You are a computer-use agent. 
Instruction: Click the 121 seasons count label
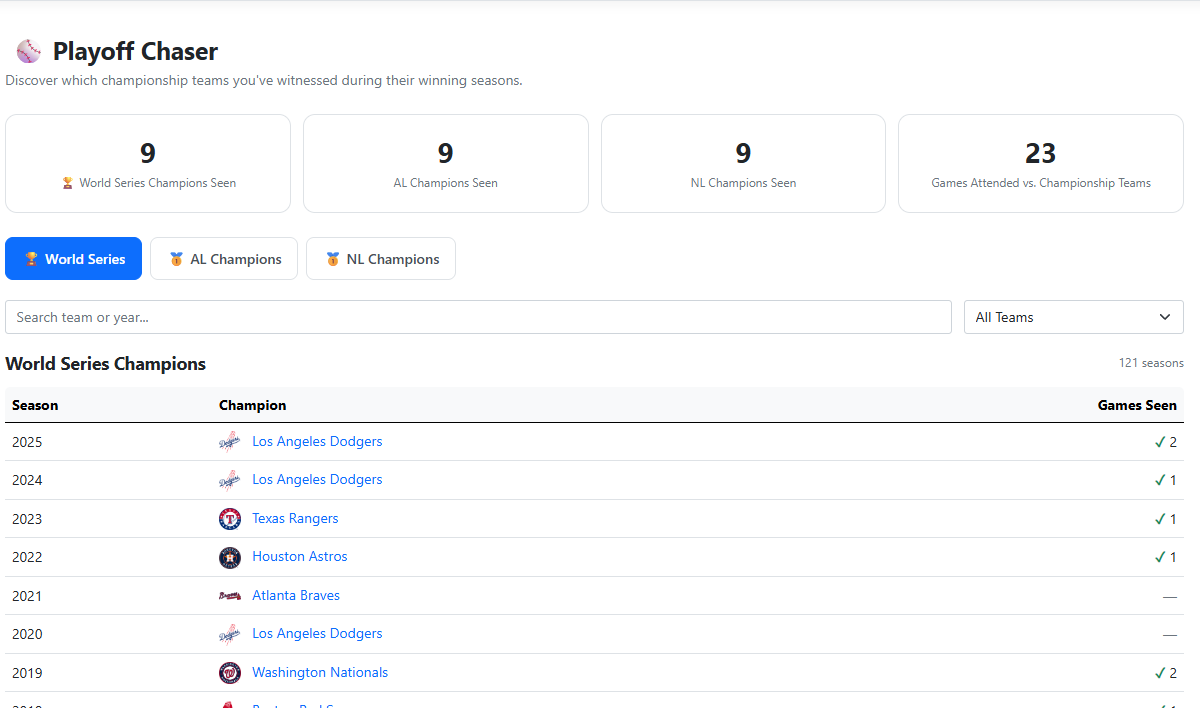coord(1151,363)
